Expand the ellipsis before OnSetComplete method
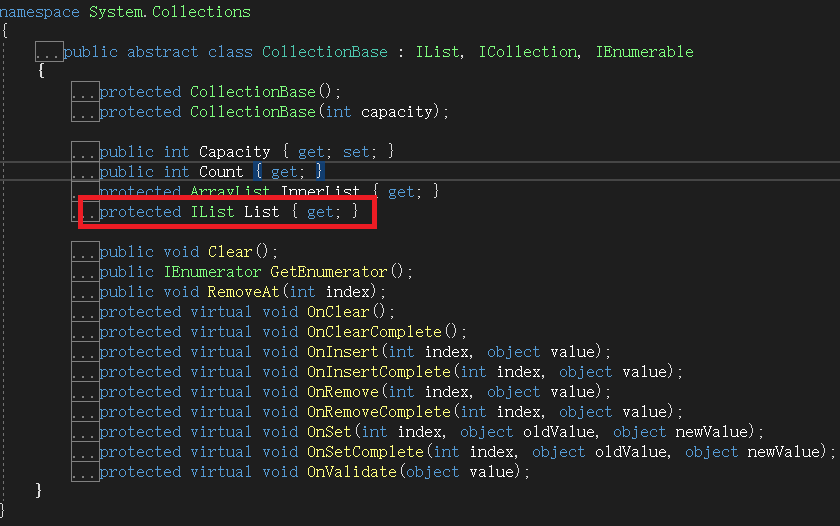 [x=85, y=452]
